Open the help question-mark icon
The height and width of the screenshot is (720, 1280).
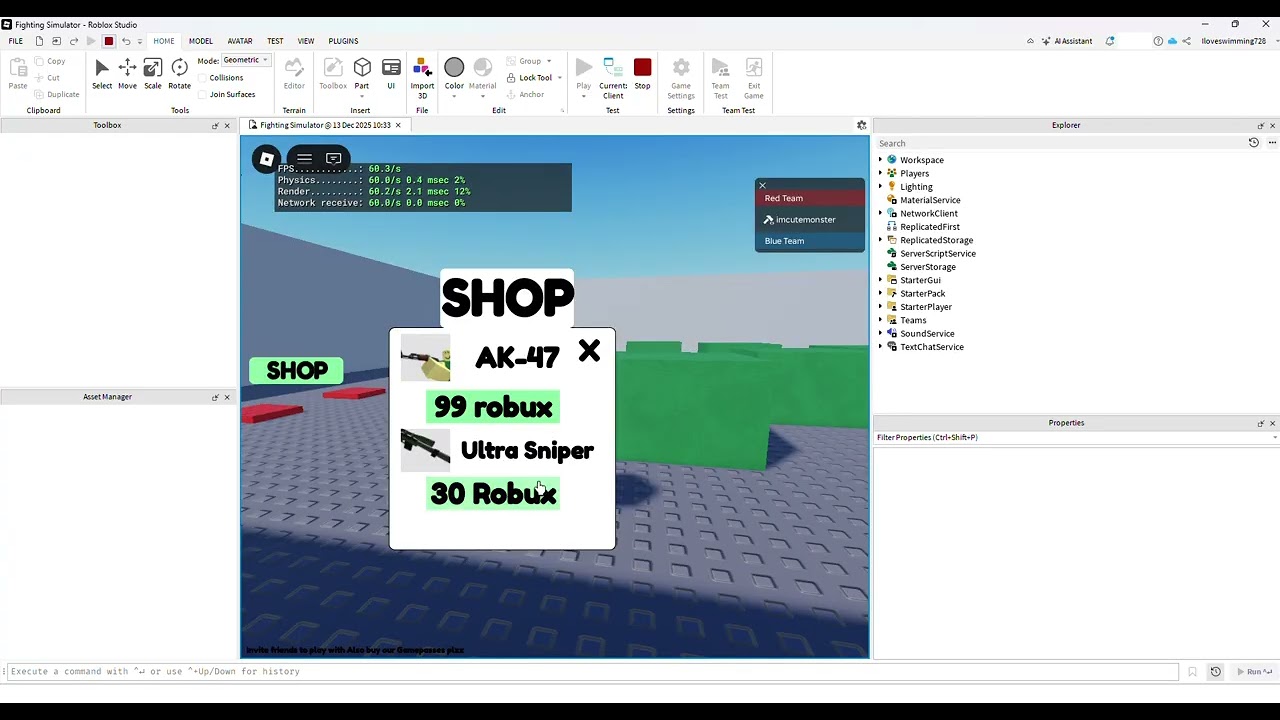[x=1158, y=41]
